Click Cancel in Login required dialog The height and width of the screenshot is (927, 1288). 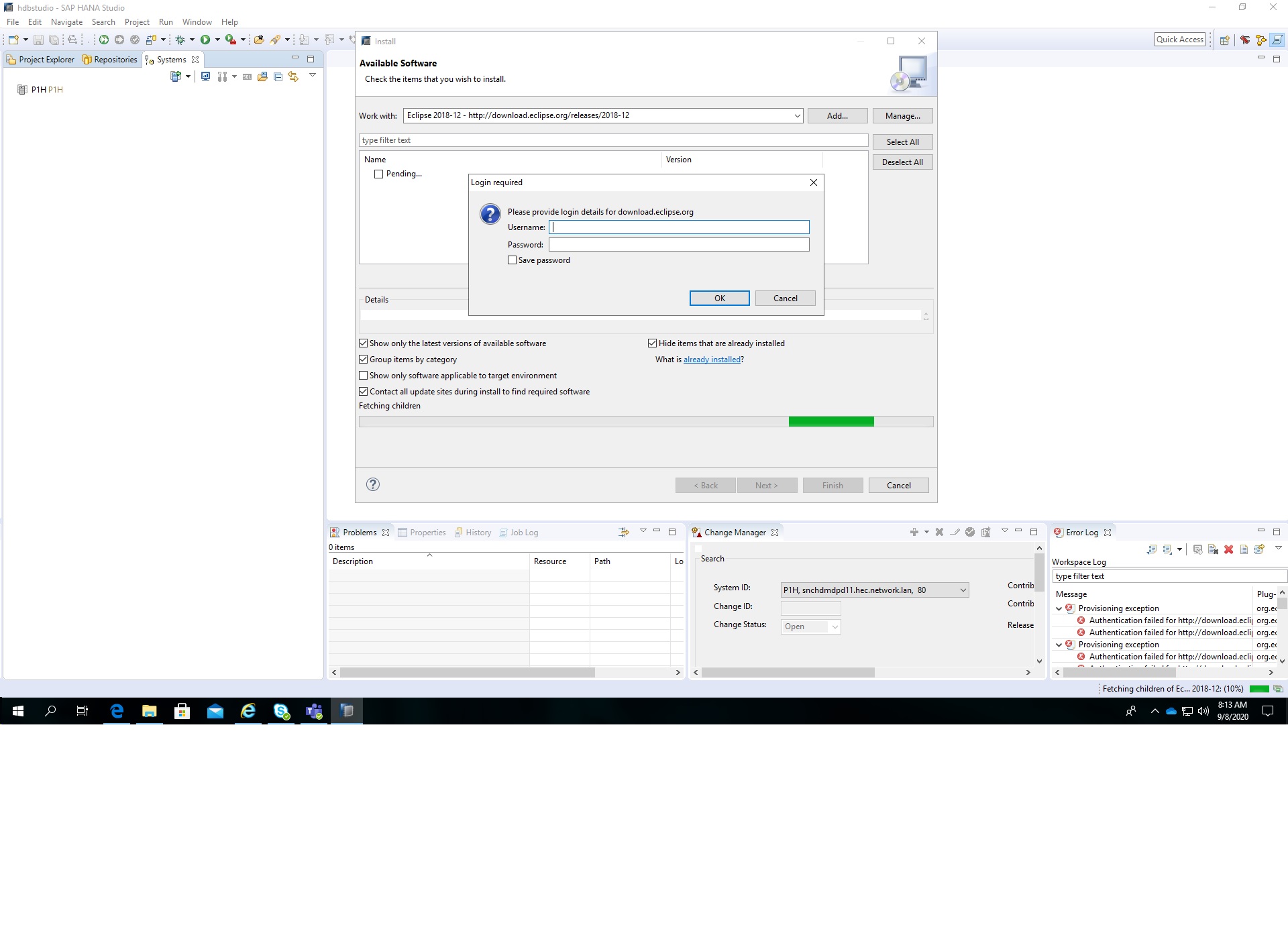785,298
